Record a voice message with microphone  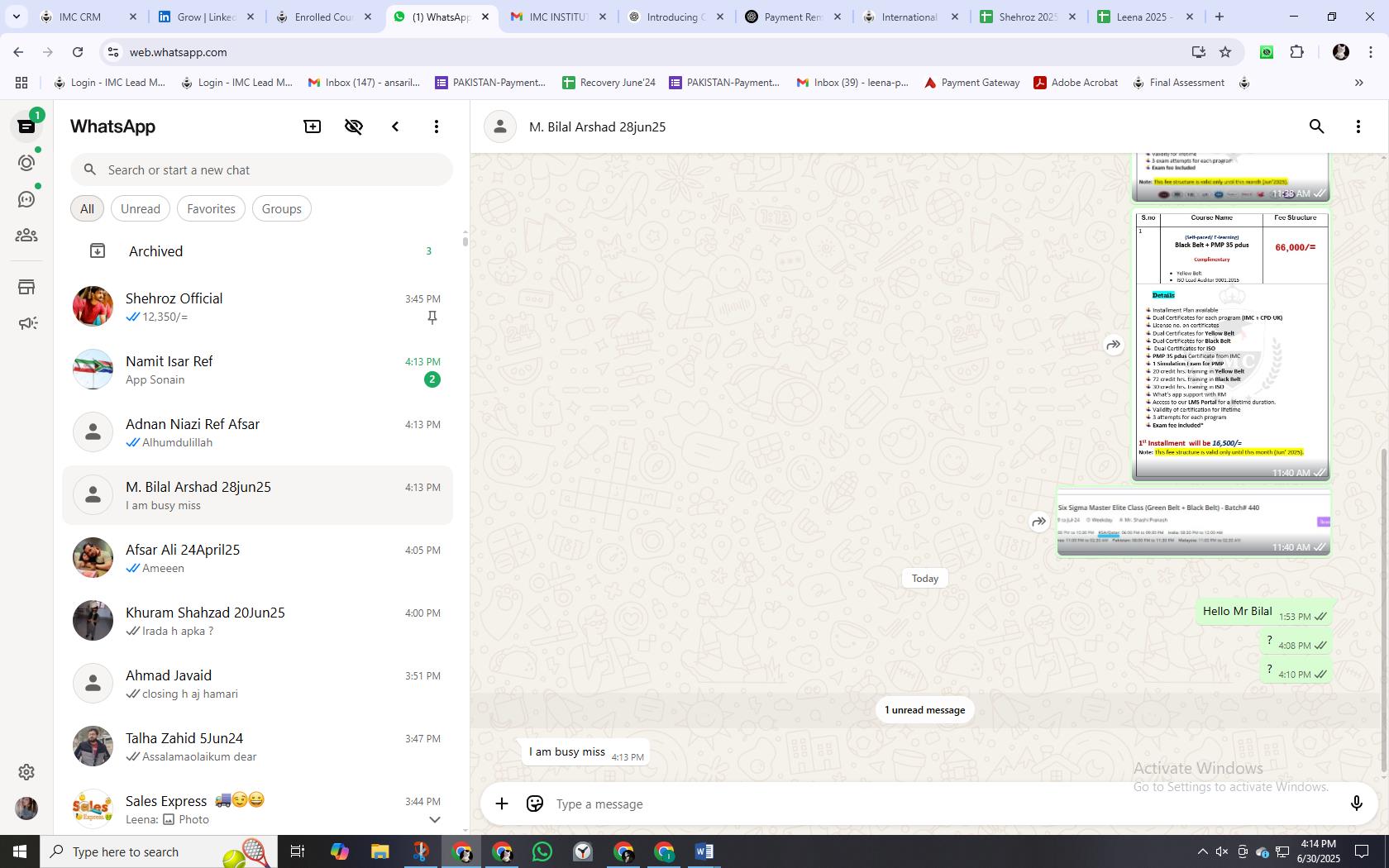[1357, 804]
